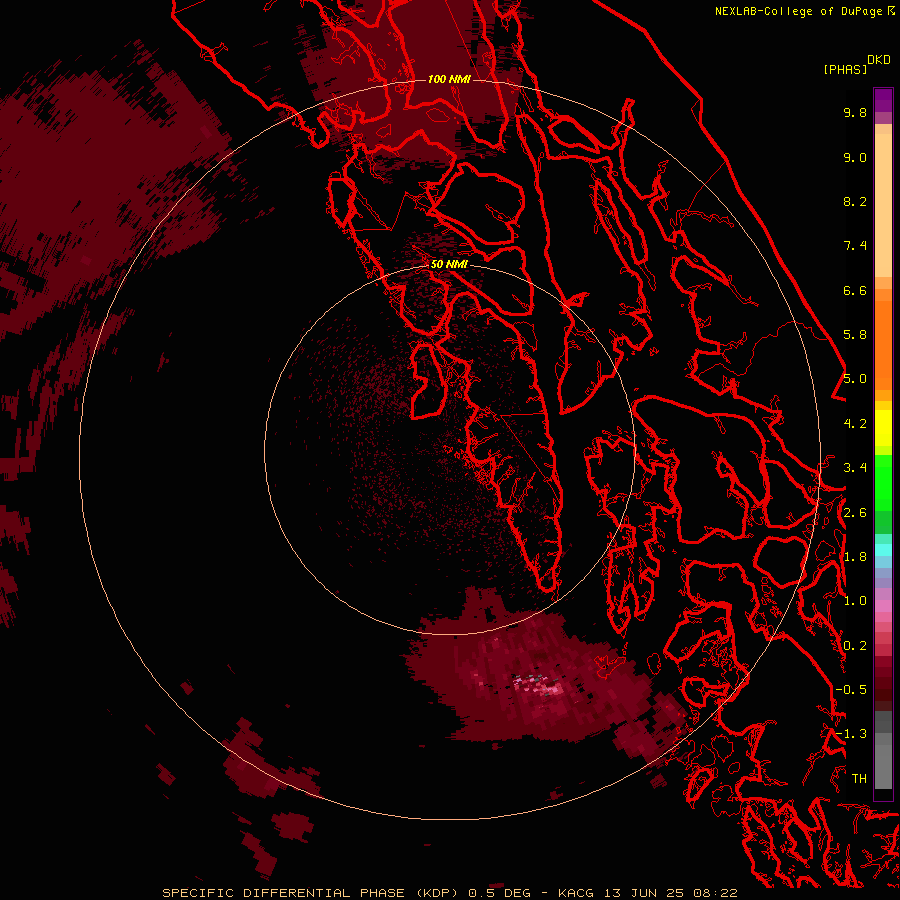
Task: Click the -1.3 scale value
Action: (x=851, y=734)
